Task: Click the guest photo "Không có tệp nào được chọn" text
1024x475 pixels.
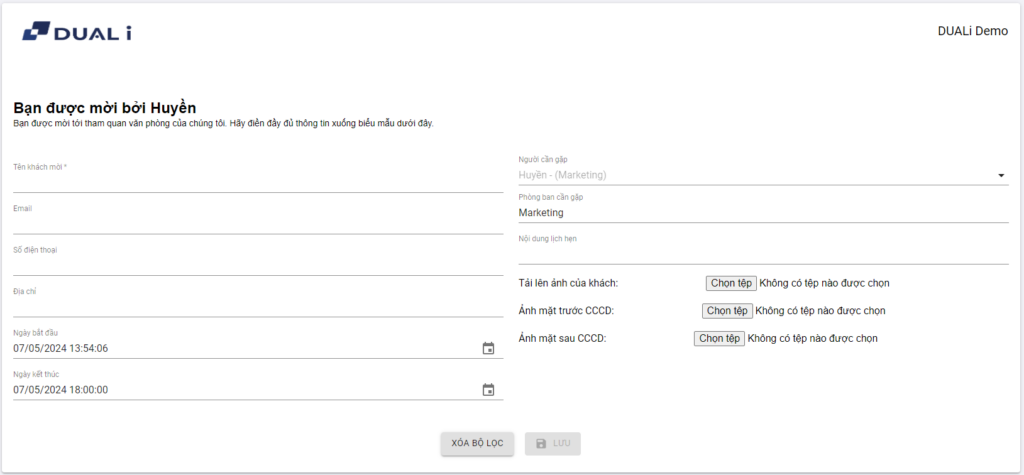Action: click(x=824, y=283)
